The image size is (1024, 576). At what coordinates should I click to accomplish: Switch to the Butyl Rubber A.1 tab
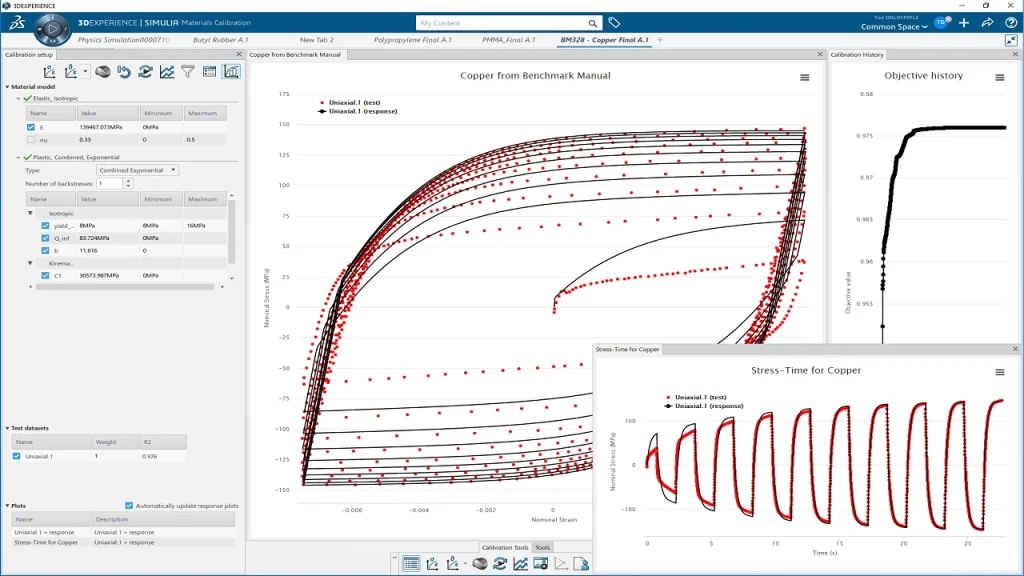pos(219,40)
